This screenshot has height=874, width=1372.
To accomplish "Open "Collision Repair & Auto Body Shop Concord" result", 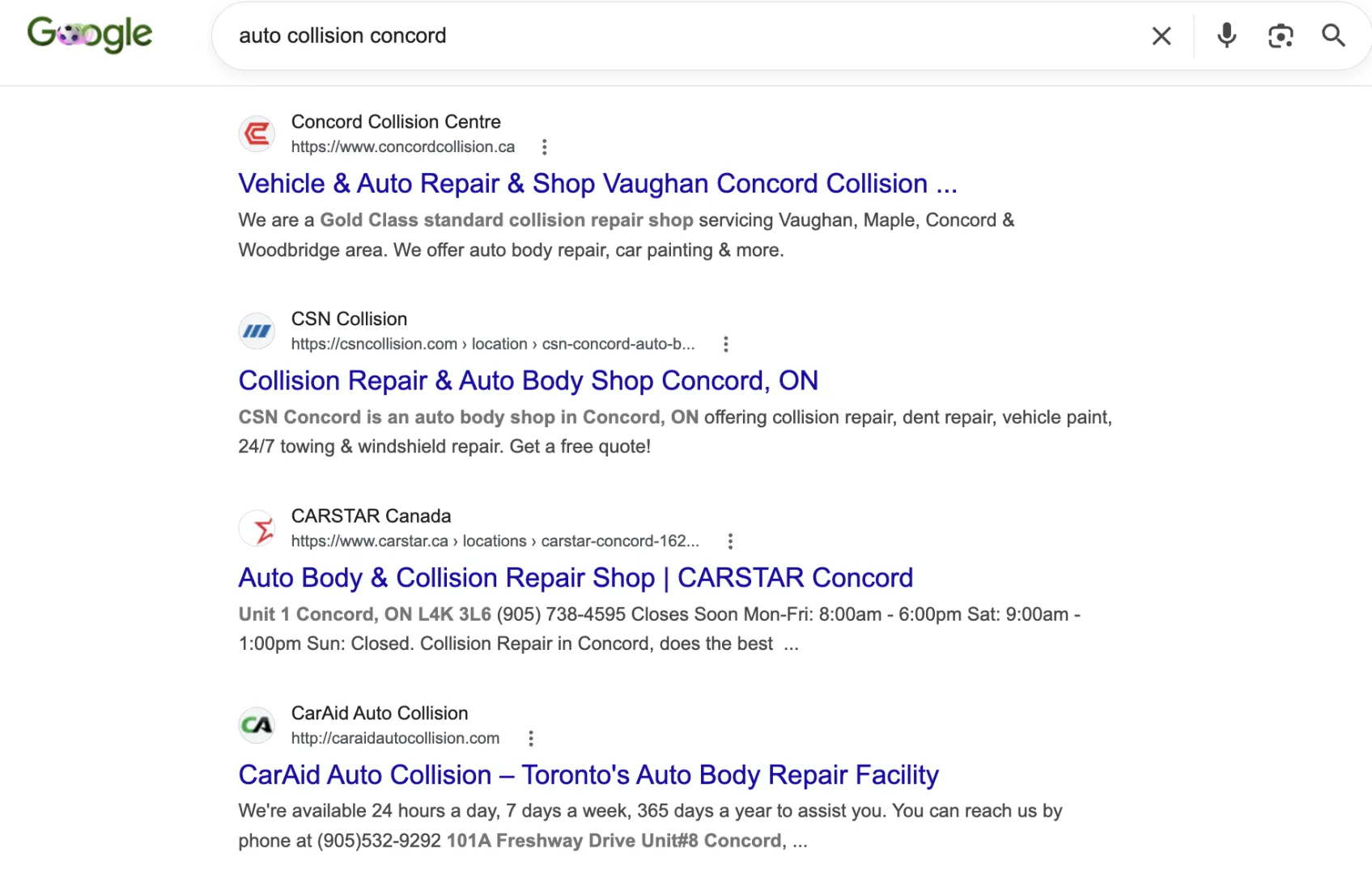I will point(528,380).
